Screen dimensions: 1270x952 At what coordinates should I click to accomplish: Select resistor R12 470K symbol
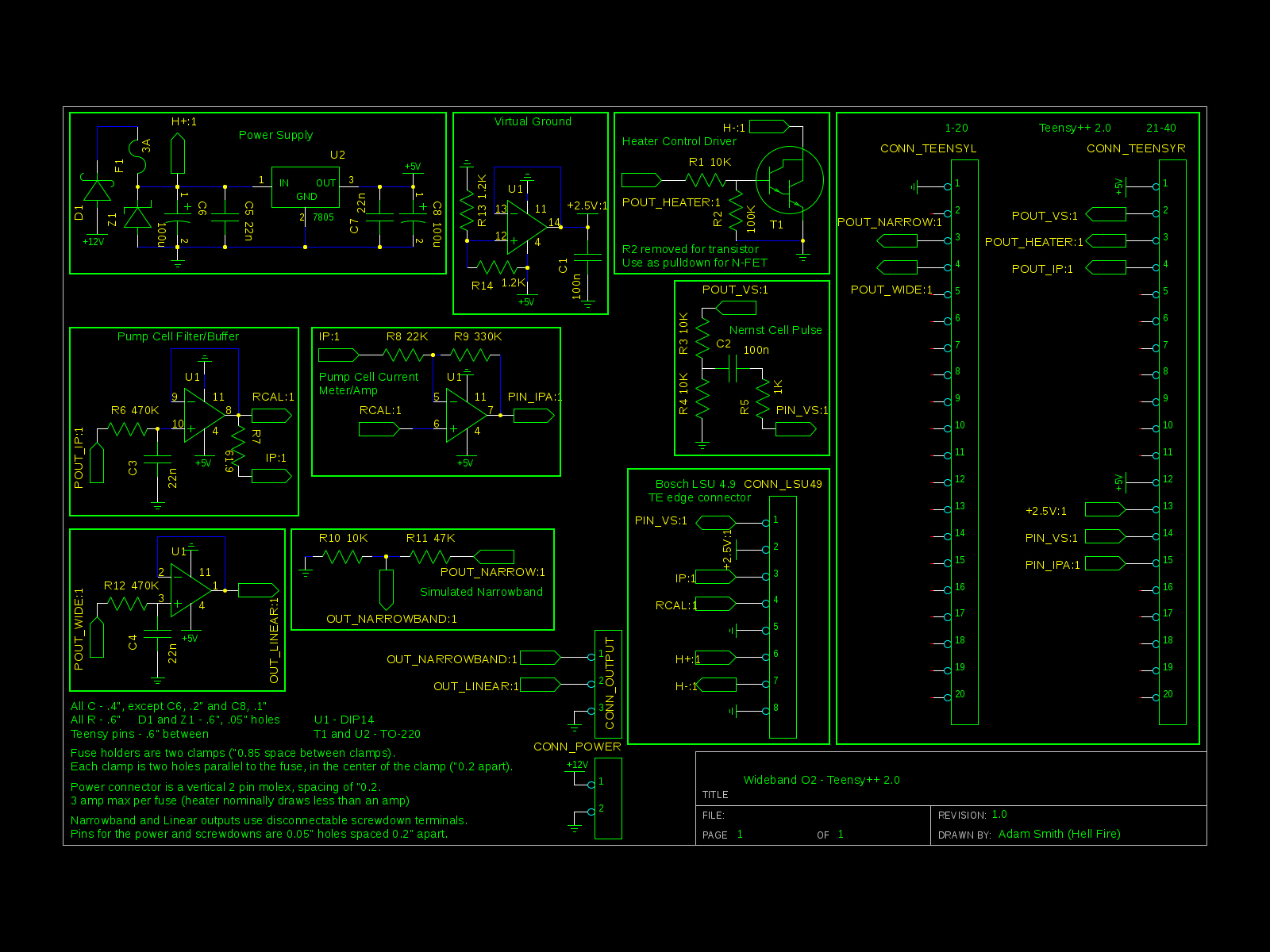point(127,604)
